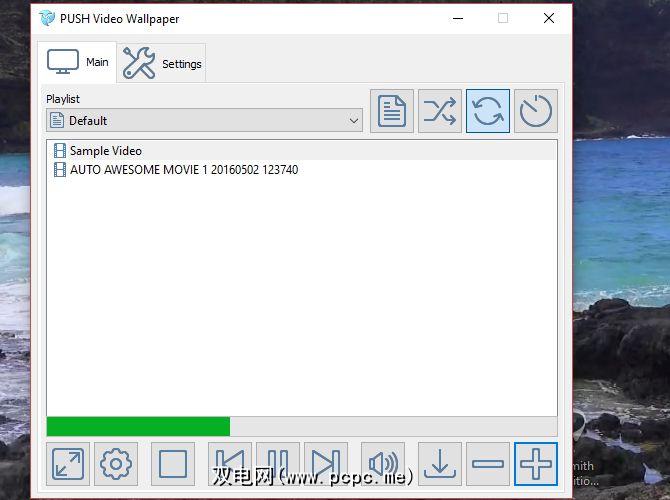Toggle the repeat loop button
This screenshot has height=500, width=670.
click(488, 111)
